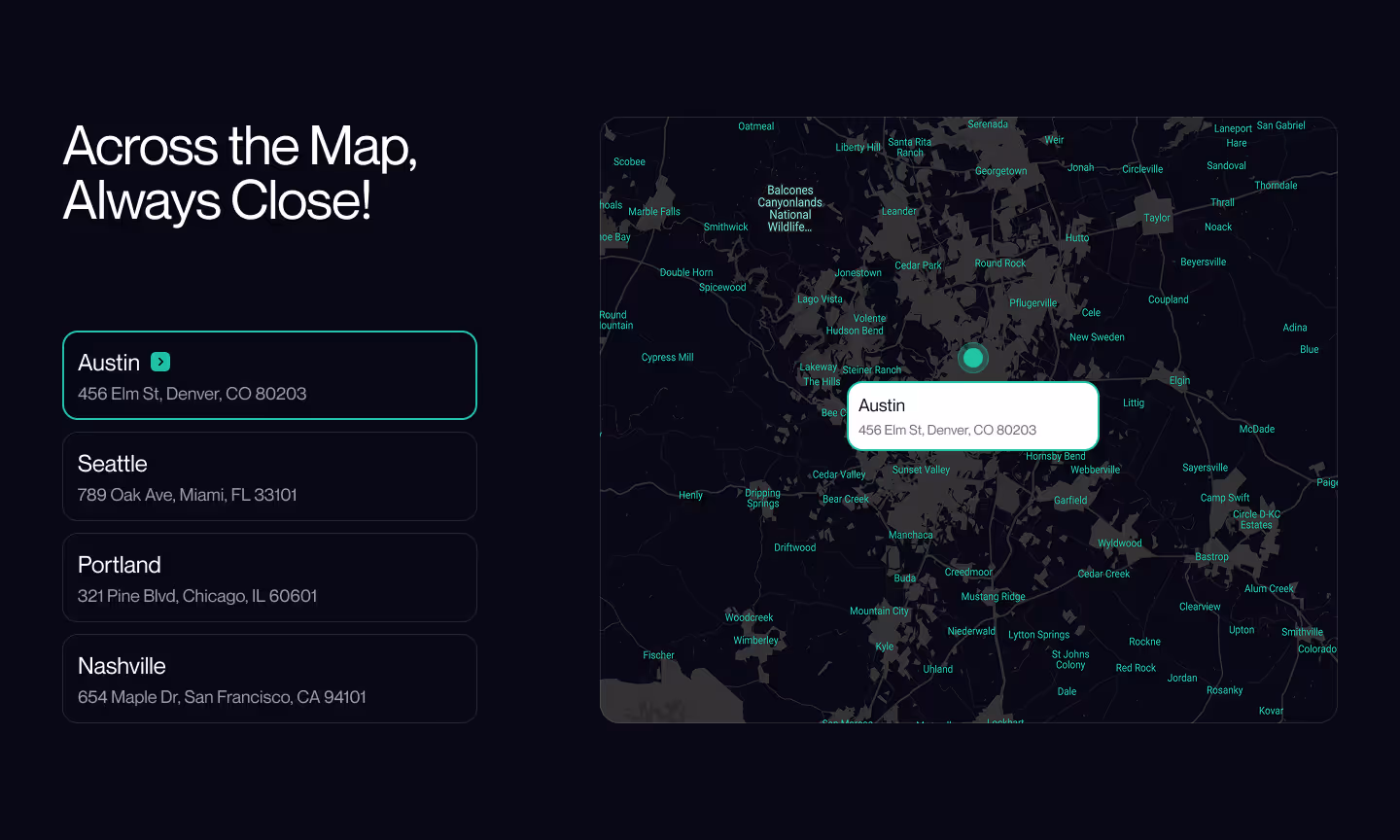The image size is (1400, 840).
Task: Click the Liberty Hill map label
Action: pyautogui.click(x=857, y=148)
